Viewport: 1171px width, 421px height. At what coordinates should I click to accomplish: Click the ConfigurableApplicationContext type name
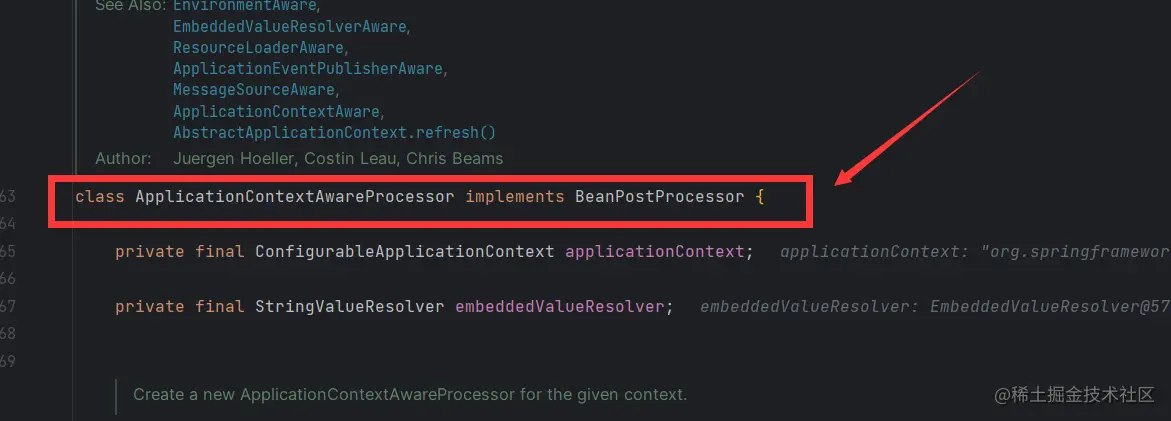click(x=405, y=252)
